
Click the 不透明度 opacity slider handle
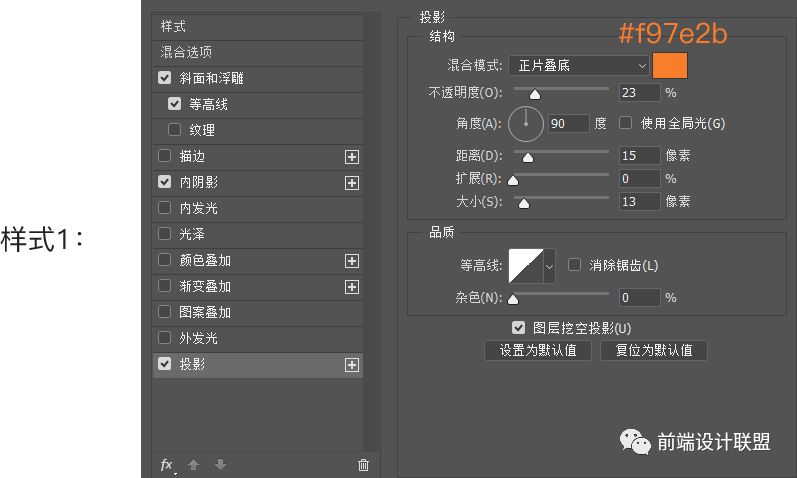coord(535,95)
